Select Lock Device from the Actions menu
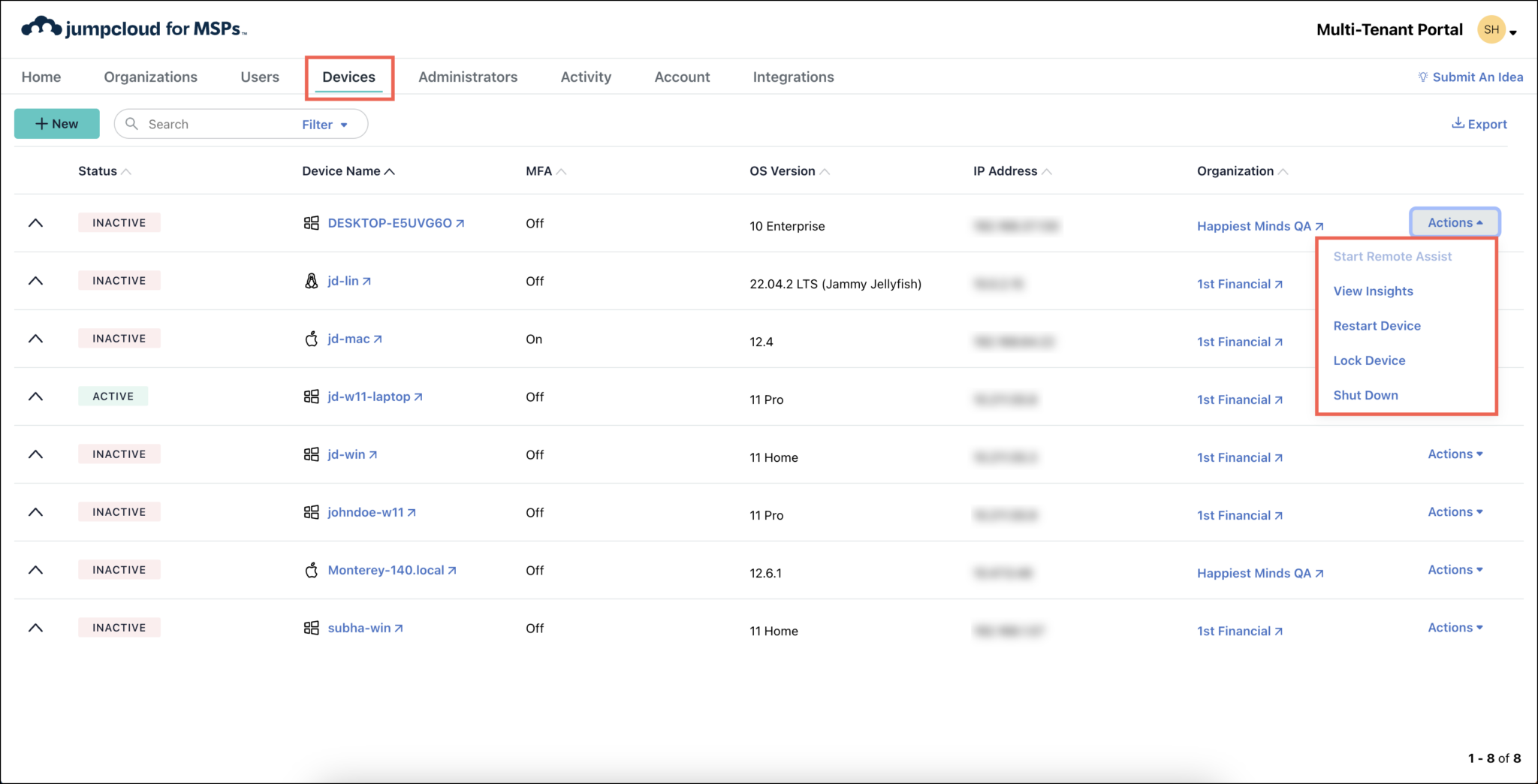This screenshot has width=1538, height=784. (1369, 360)
